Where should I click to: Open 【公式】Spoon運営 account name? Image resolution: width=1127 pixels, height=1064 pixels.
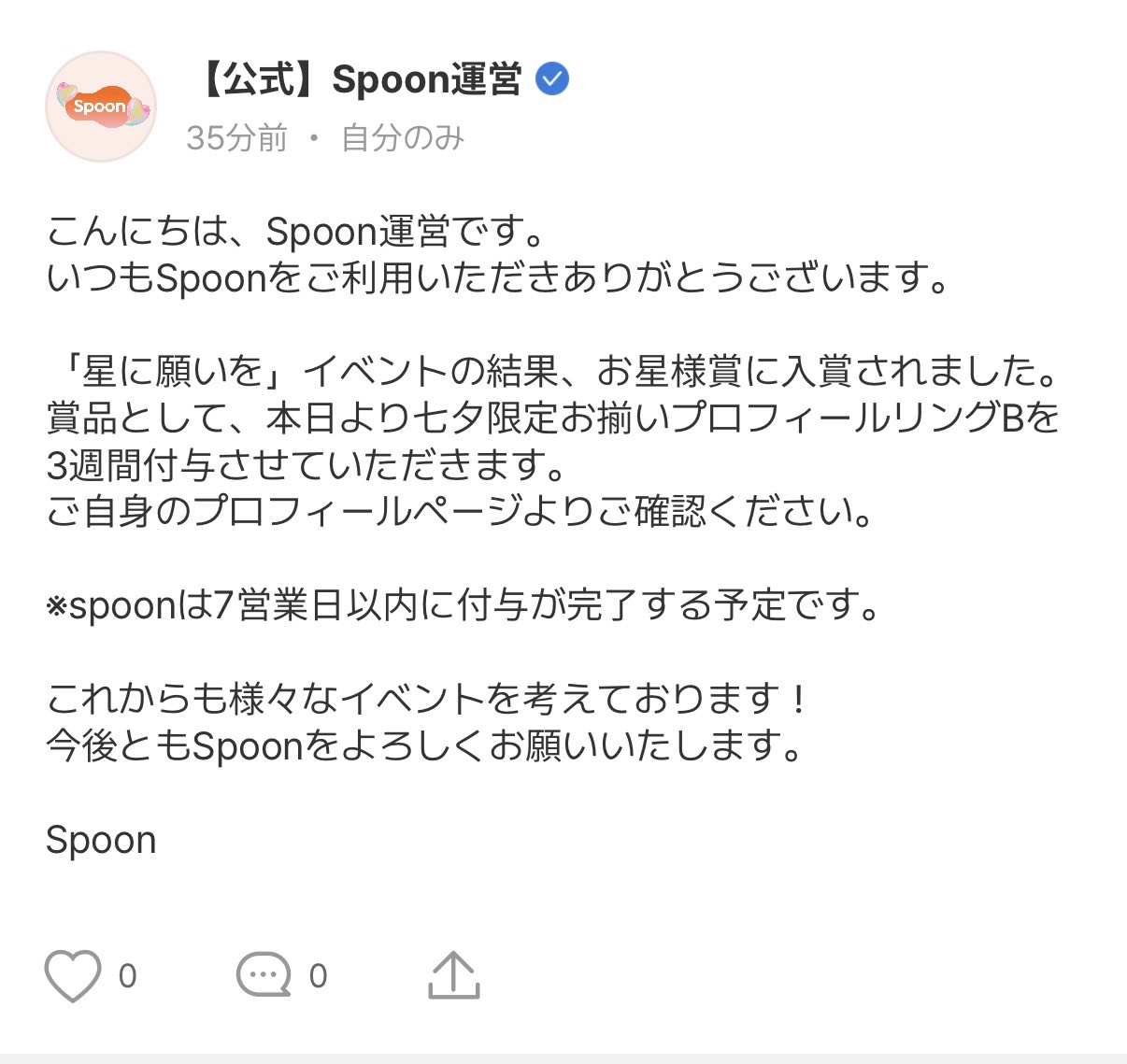359,79
